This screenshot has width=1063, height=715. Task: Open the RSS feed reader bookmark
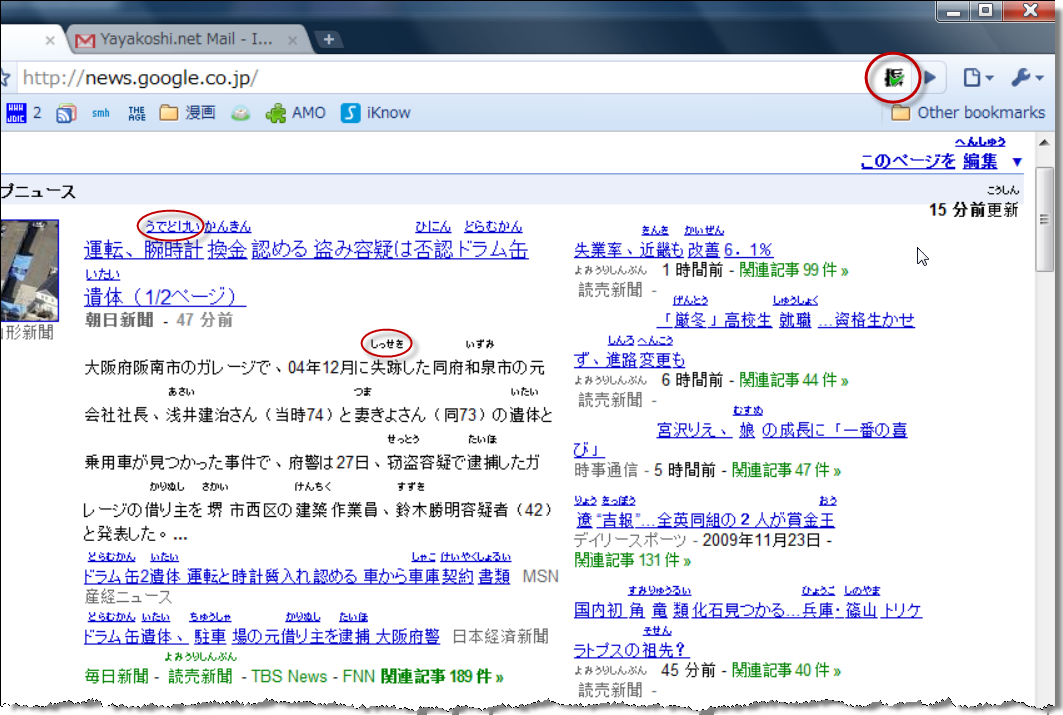[66, 113]
